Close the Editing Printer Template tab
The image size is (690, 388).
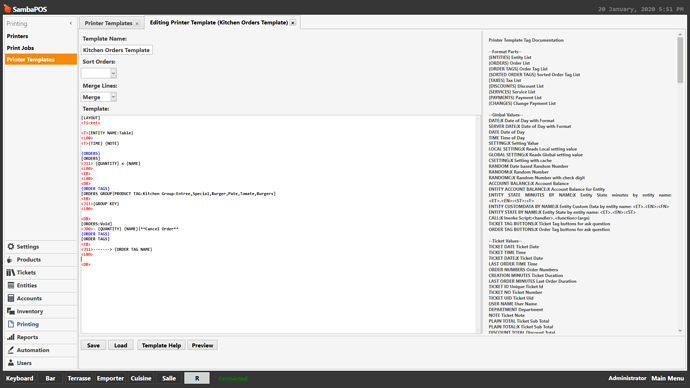click(x=293, y=23)
